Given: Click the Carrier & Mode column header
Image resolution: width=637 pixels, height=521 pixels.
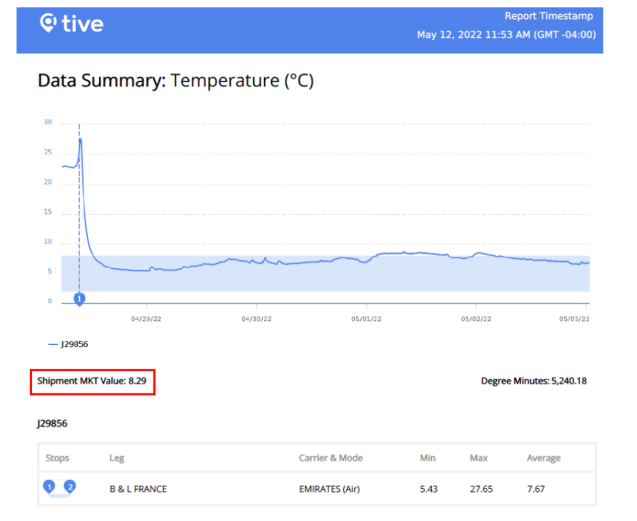Looking at the screenshot, I should pyautogui.click(x=333, y=458).
